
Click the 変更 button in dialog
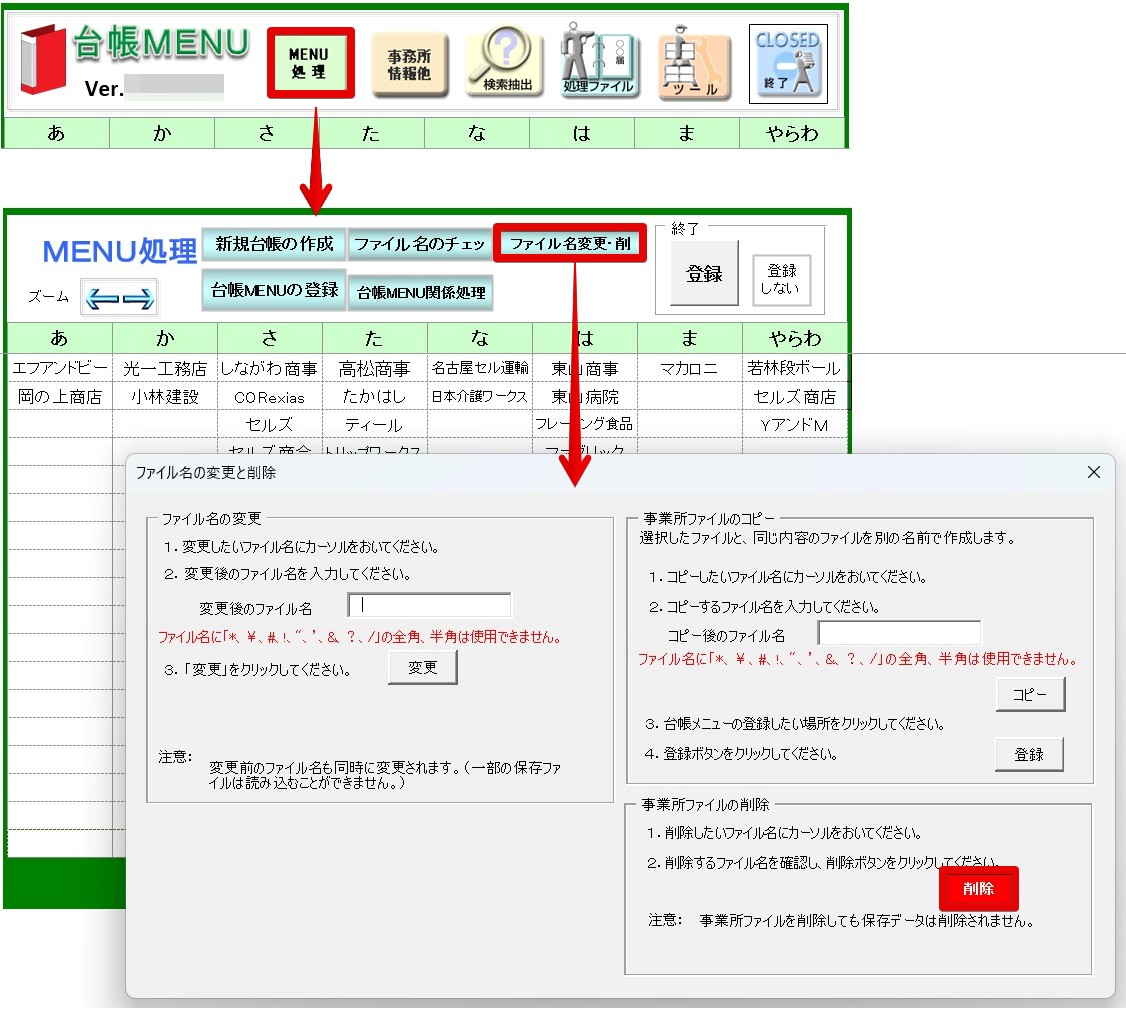[422, 667]
